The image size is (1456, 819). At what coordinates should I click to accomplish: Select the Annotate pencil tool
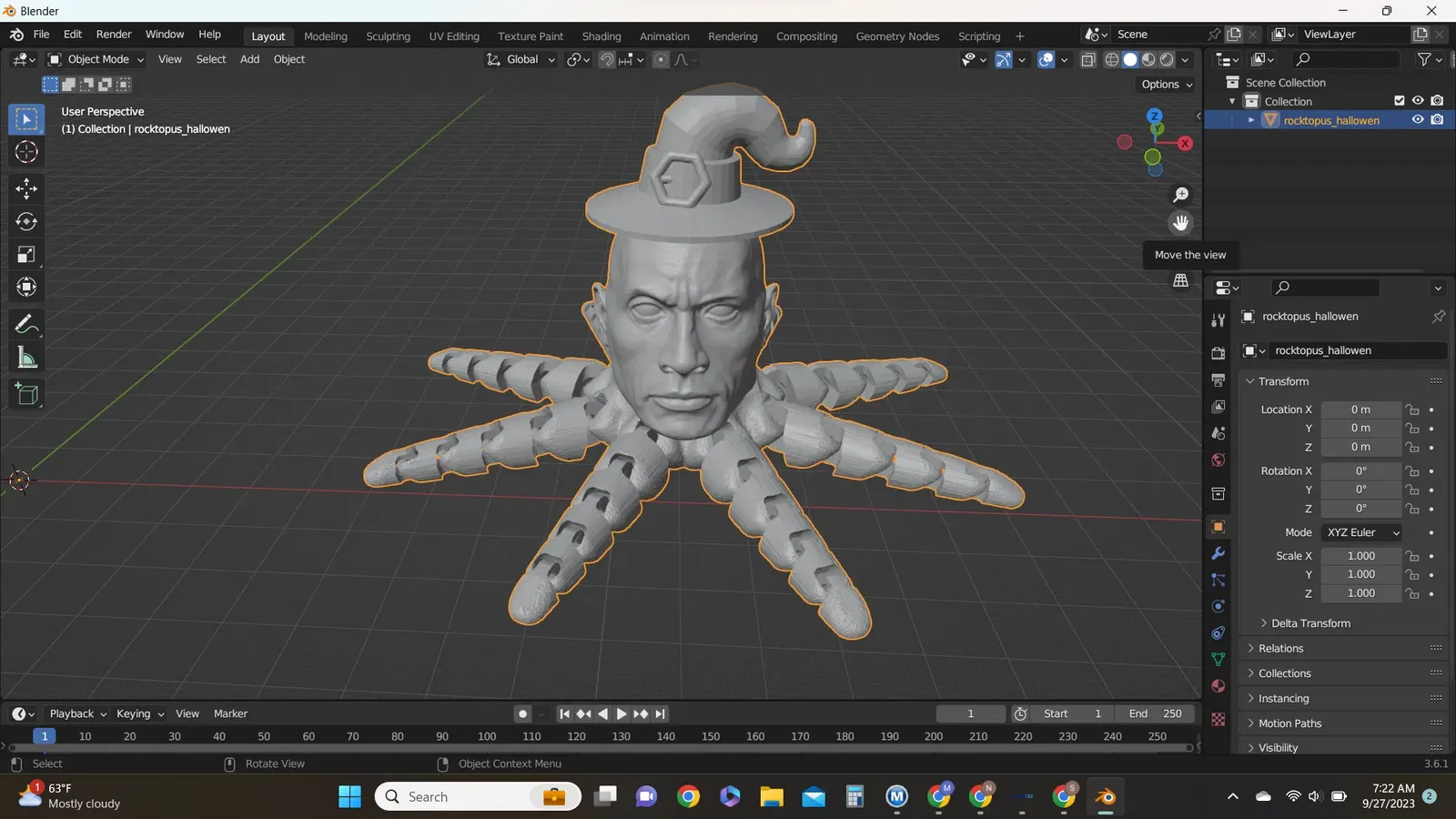[26, 324]
